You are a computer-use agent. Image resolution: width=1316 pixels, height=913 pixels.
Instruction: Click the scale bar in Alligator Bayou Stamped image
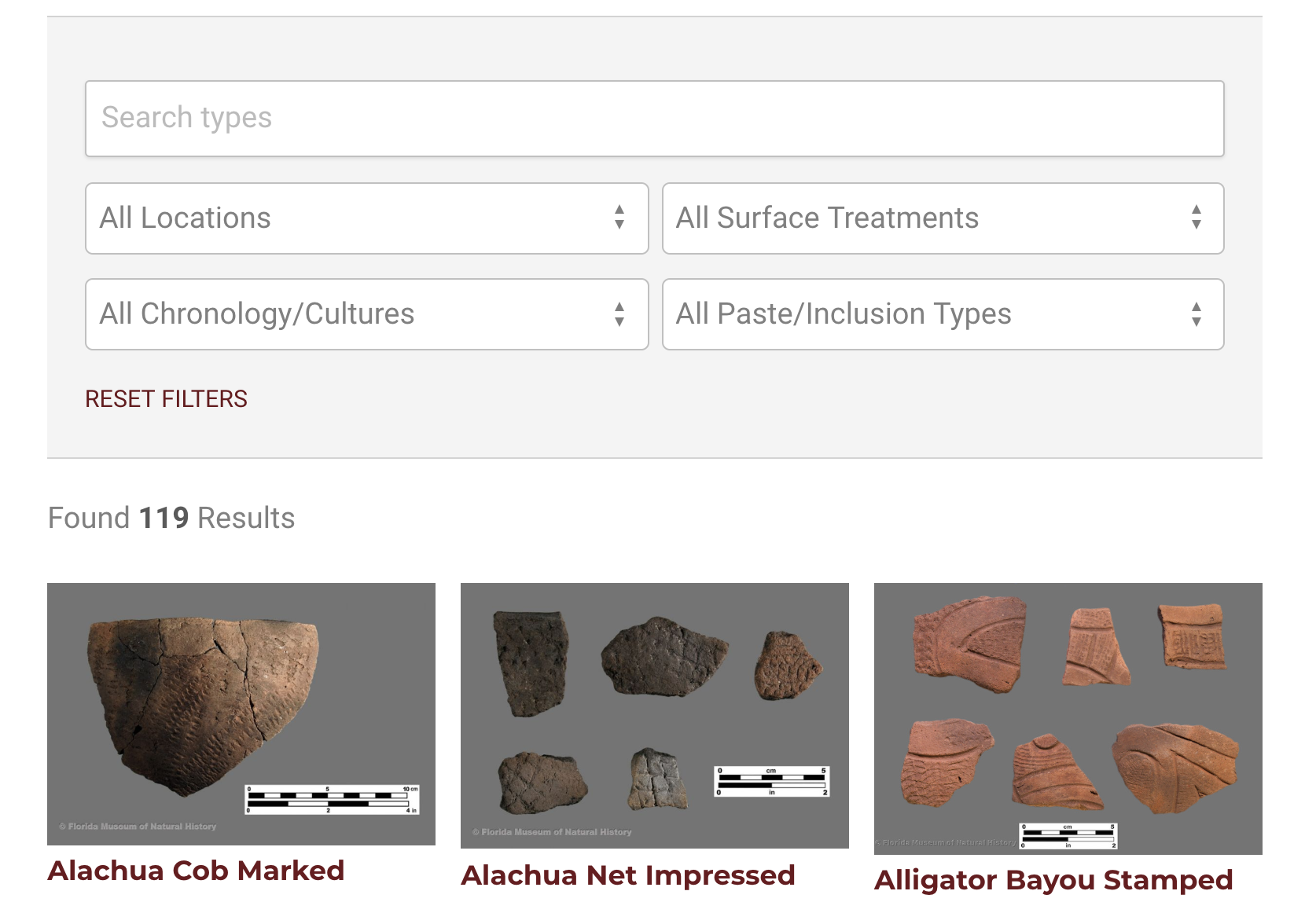tap(1068, 835)
